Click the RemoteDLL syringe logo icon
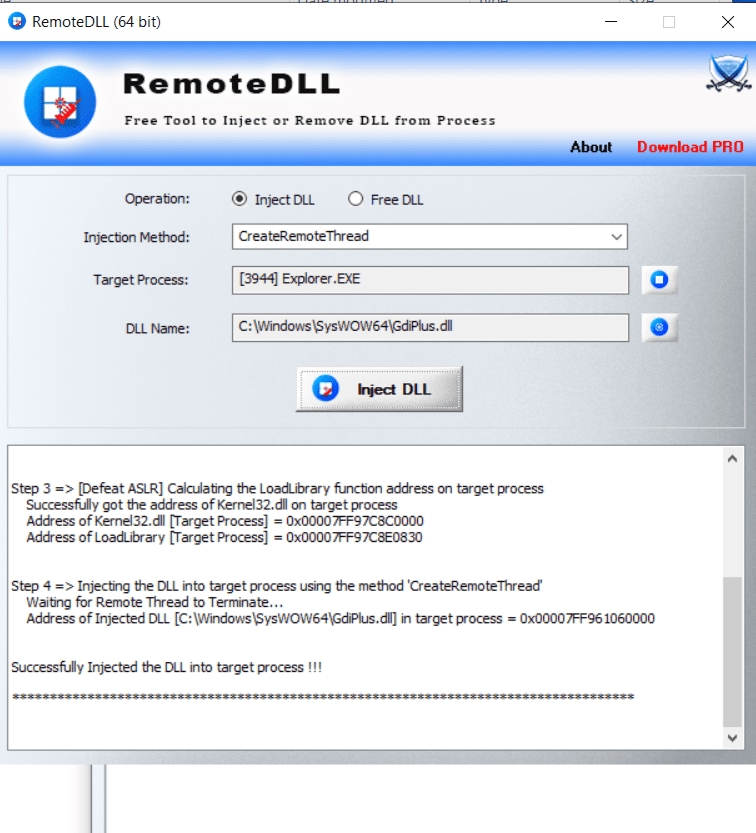The image size is (756, 833). (60, 101)
